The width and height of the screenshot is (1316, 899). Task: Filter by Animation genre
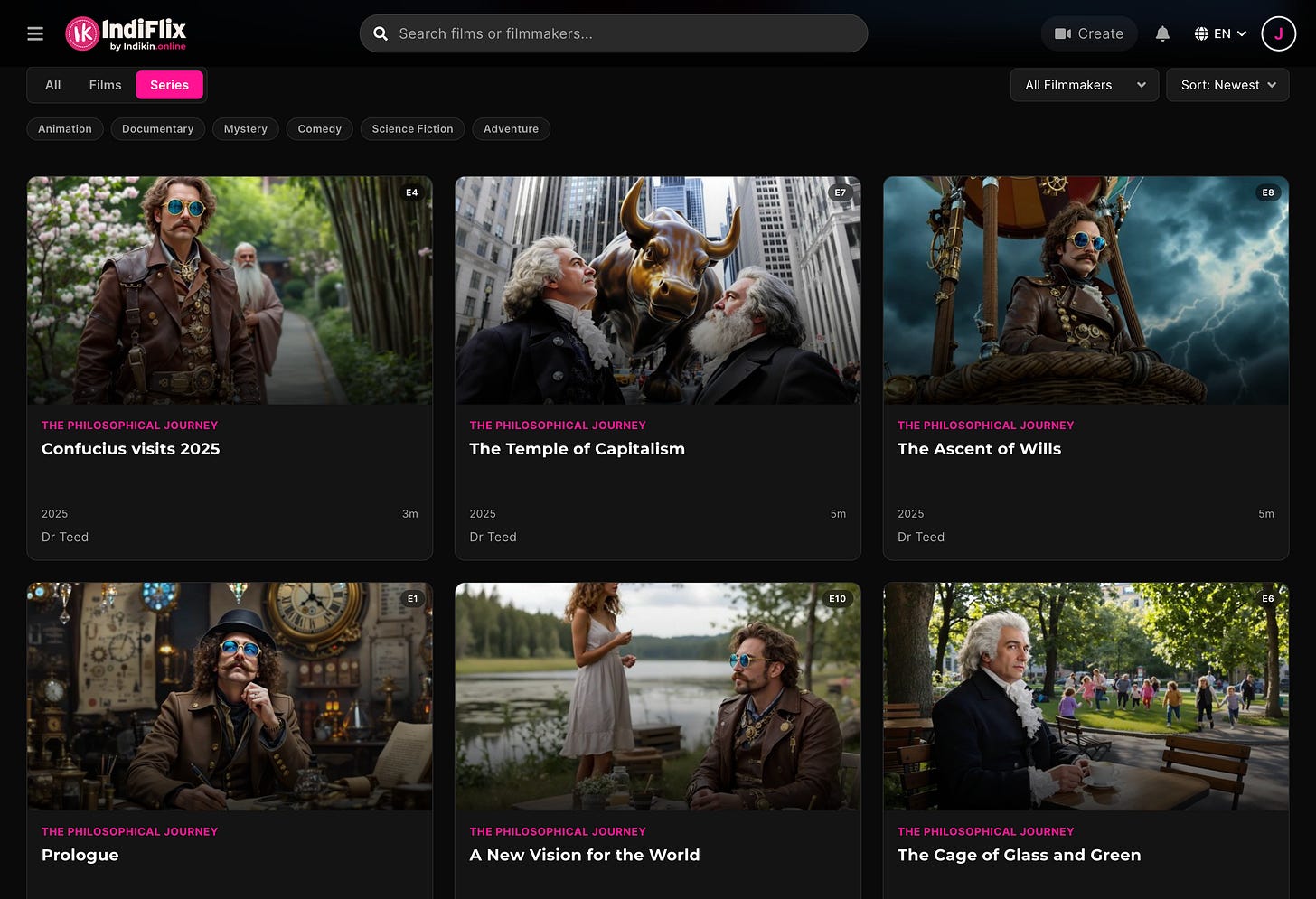[x=65, y=129]
